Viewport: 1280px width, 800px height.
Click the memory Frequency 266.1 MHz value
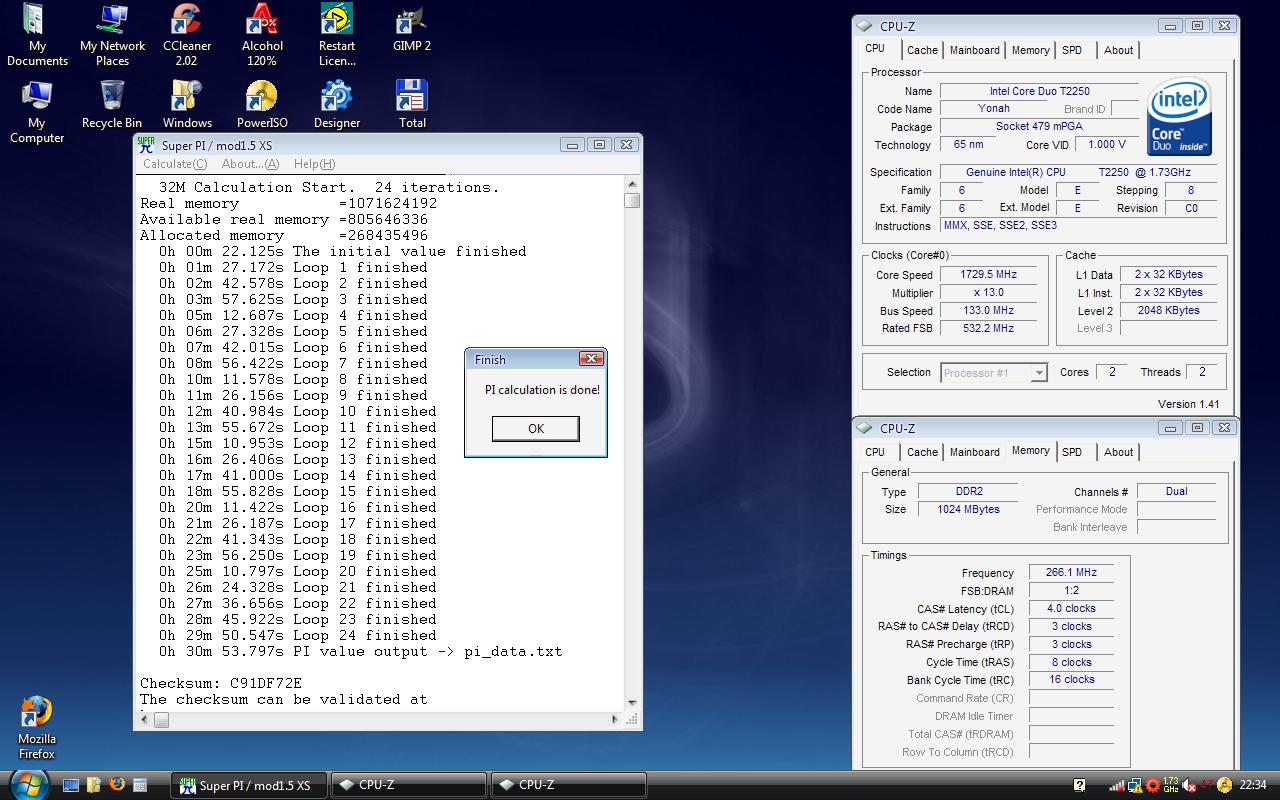[1071, 573]
